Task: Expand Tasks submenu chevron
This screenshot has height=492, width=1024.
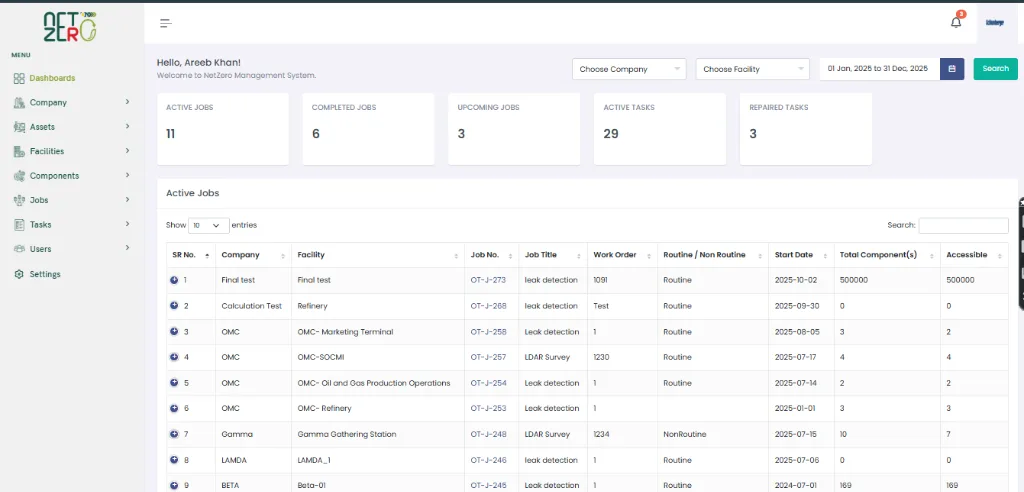Action: coord(127,223)
